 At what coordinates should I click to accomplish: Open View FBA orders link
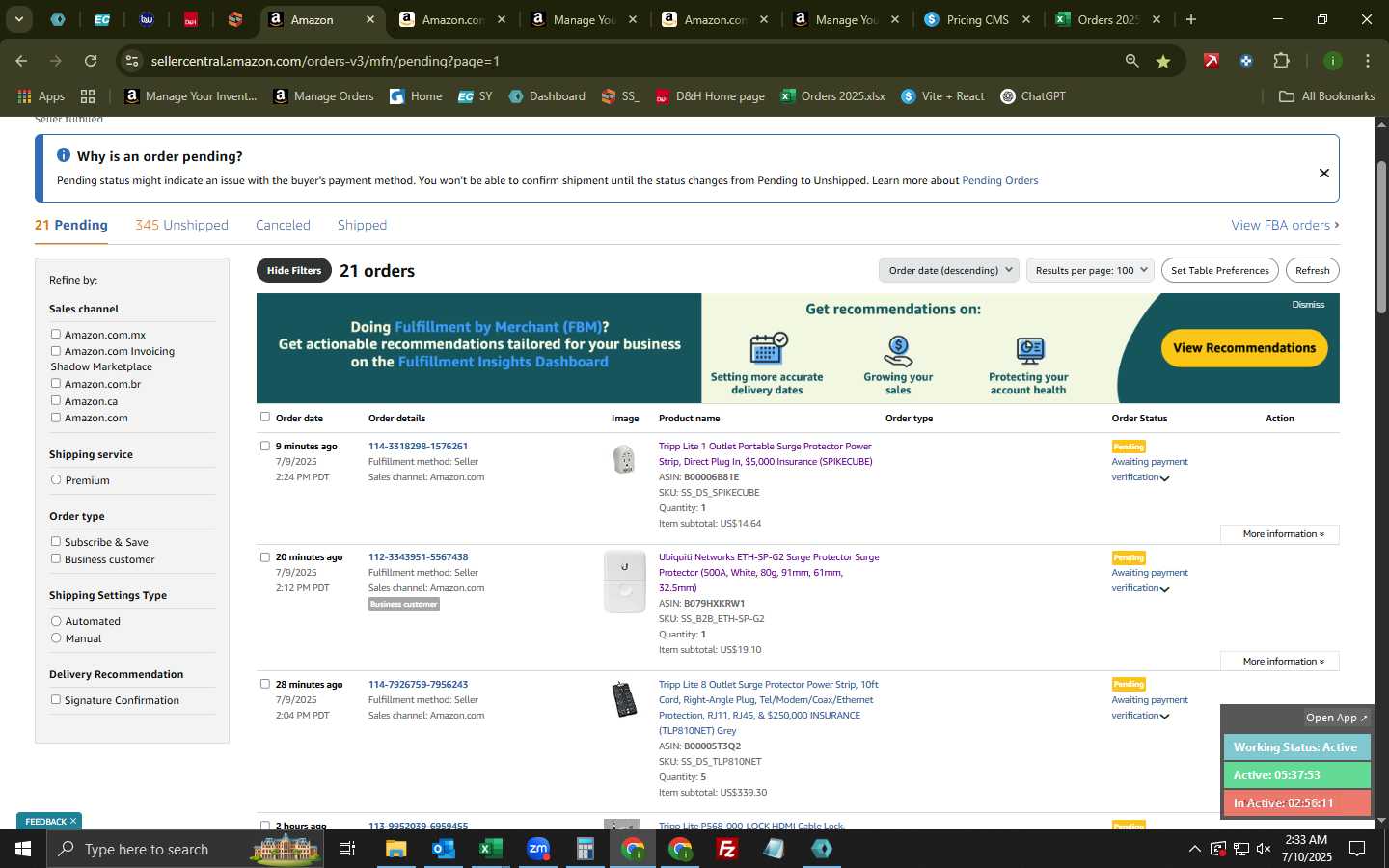1285,225
